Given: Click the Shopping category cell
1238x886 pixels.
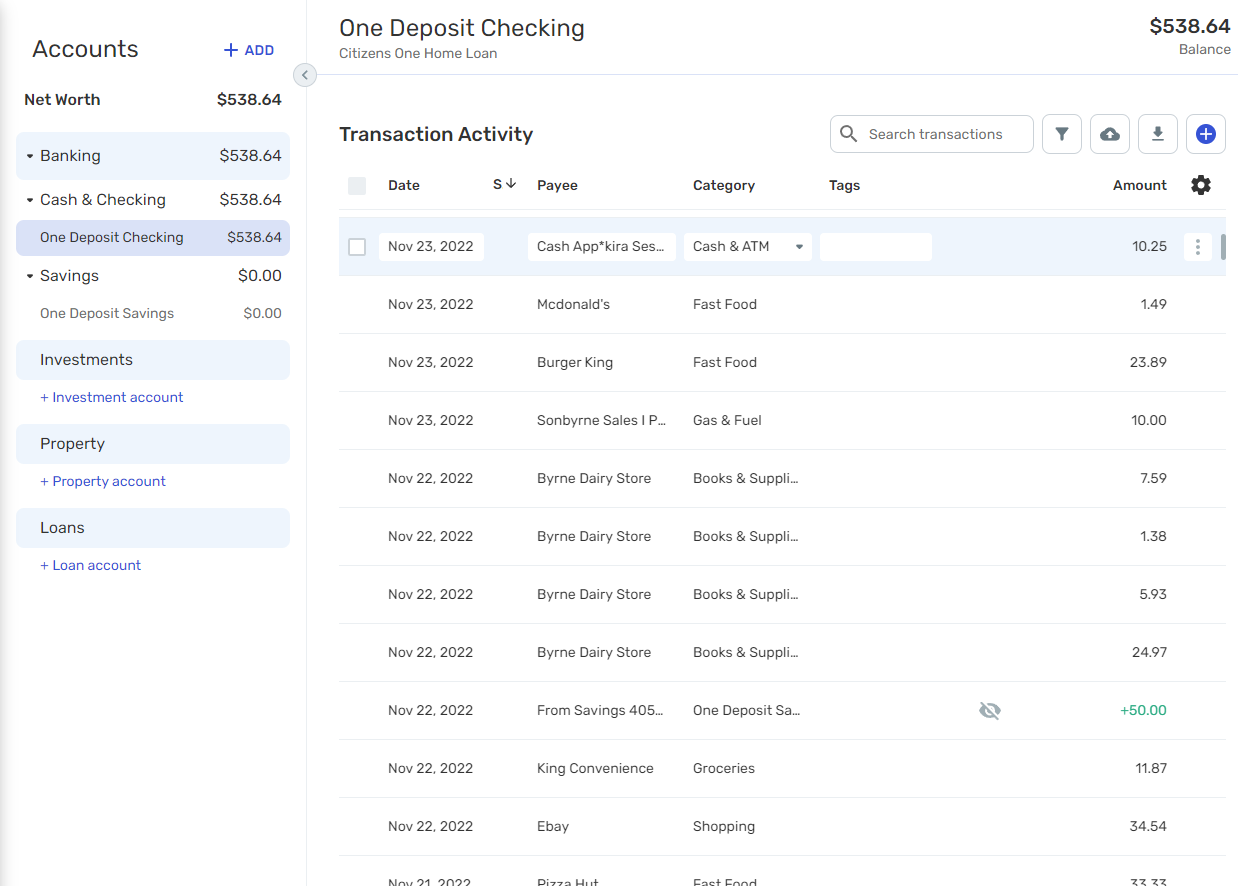Looking at the screenshot, I should 724,827.
